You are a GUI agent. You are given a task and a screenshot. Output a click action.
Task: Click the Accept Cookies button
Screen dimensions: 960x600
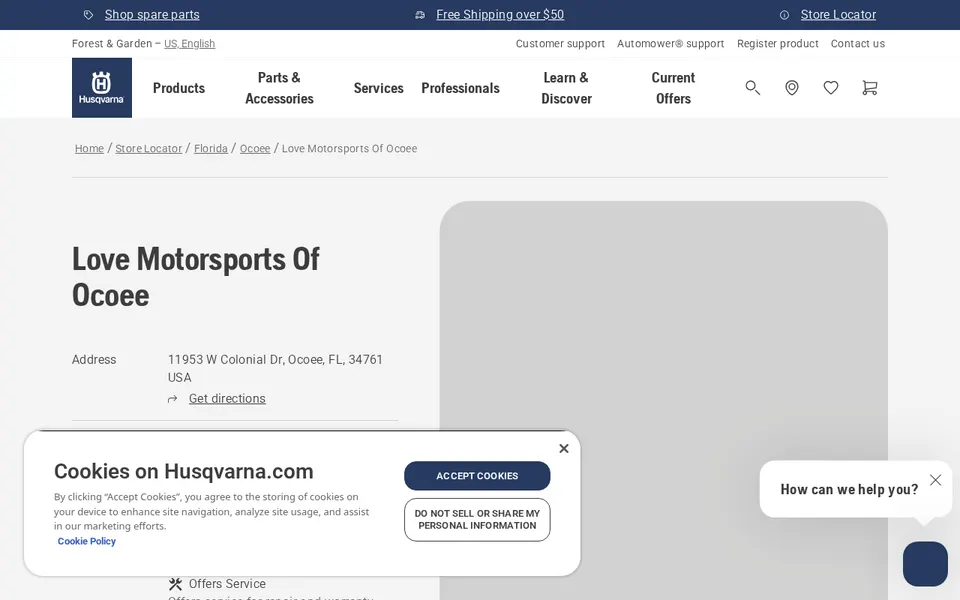477,476
